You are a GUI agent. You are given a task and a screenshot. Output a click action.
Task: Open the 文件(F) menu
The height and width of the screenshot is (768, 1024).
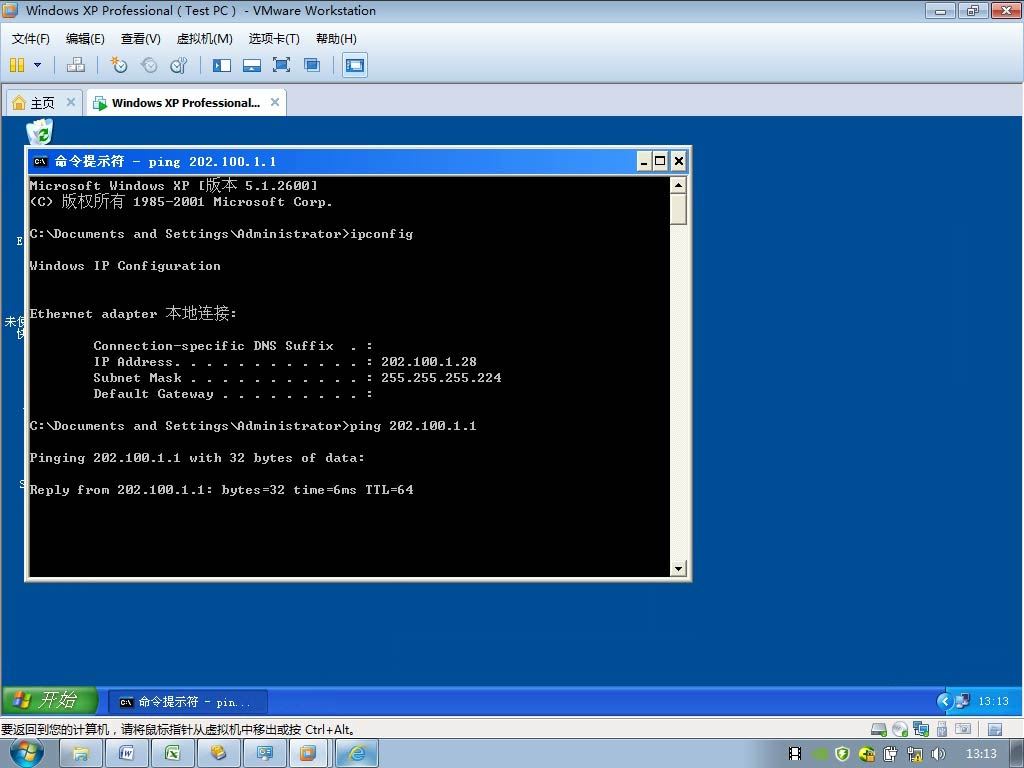pos(30,39)
